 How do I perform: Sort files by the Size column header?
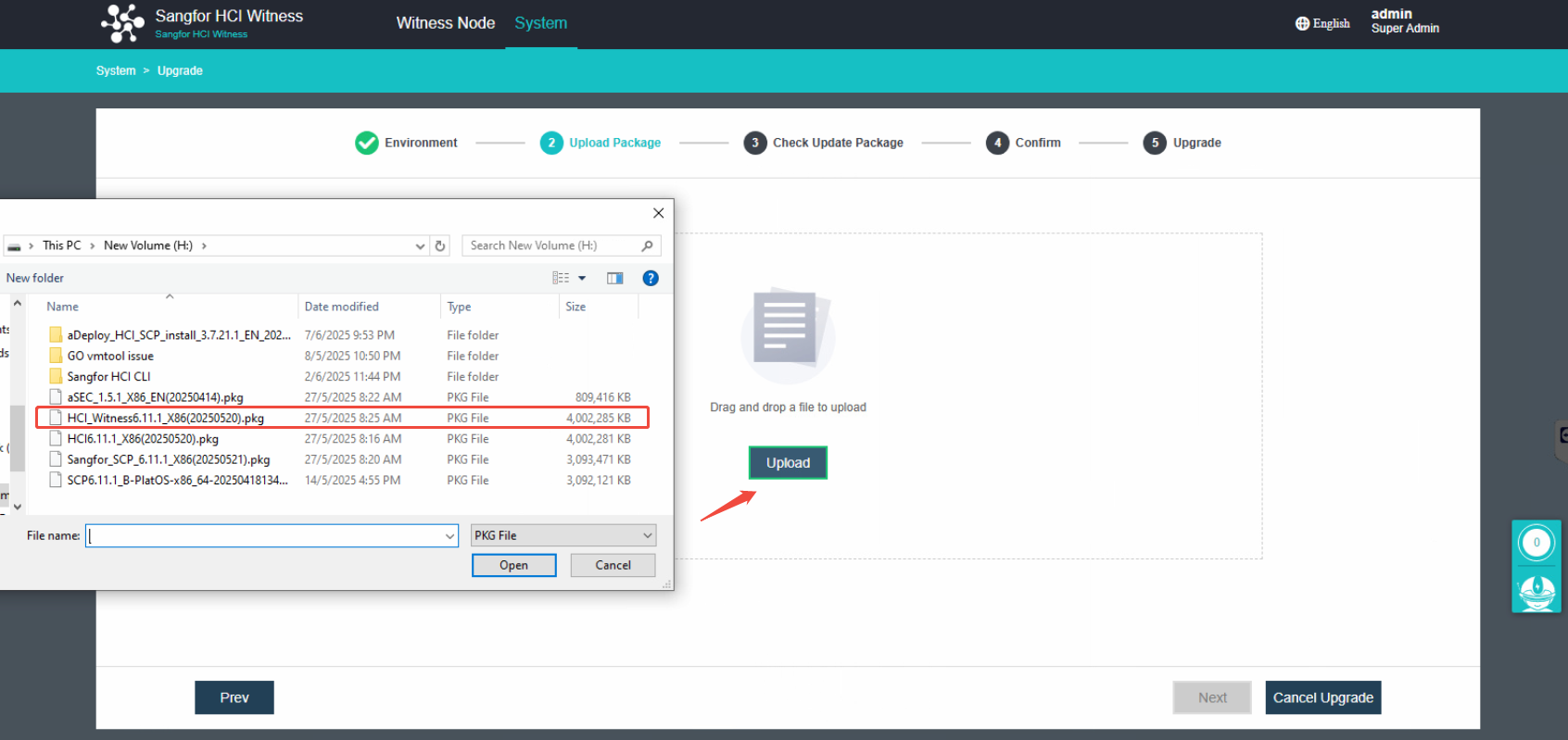599,307
